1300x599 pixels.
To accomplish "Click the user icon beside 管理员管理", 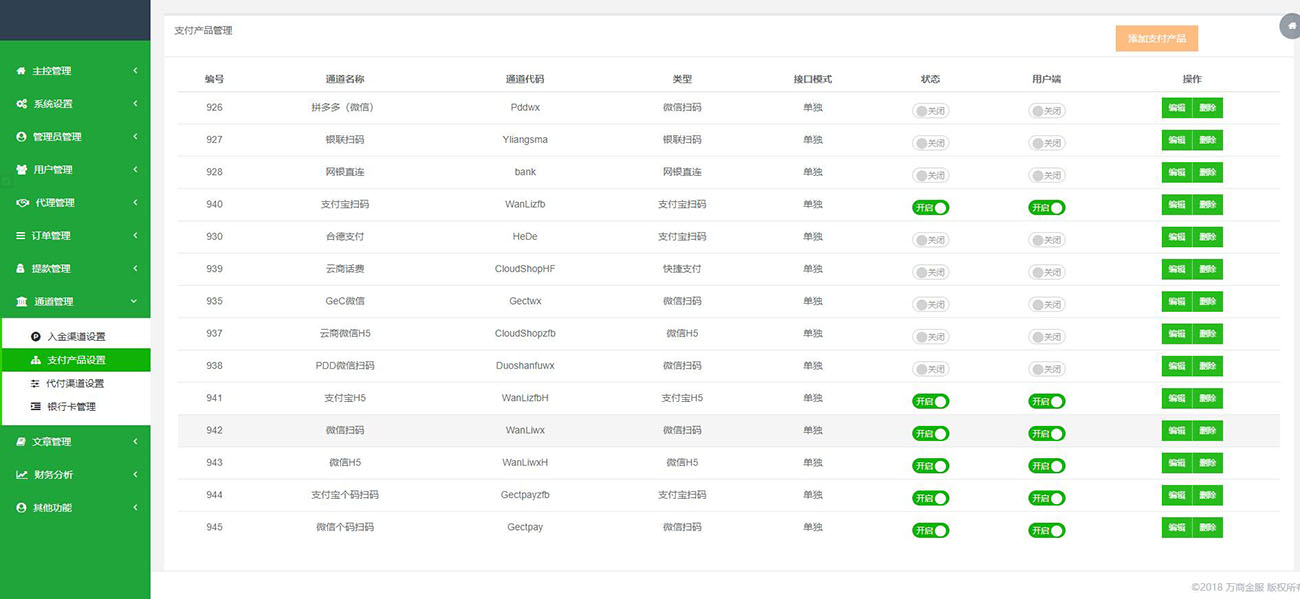I will coord(21,137).
